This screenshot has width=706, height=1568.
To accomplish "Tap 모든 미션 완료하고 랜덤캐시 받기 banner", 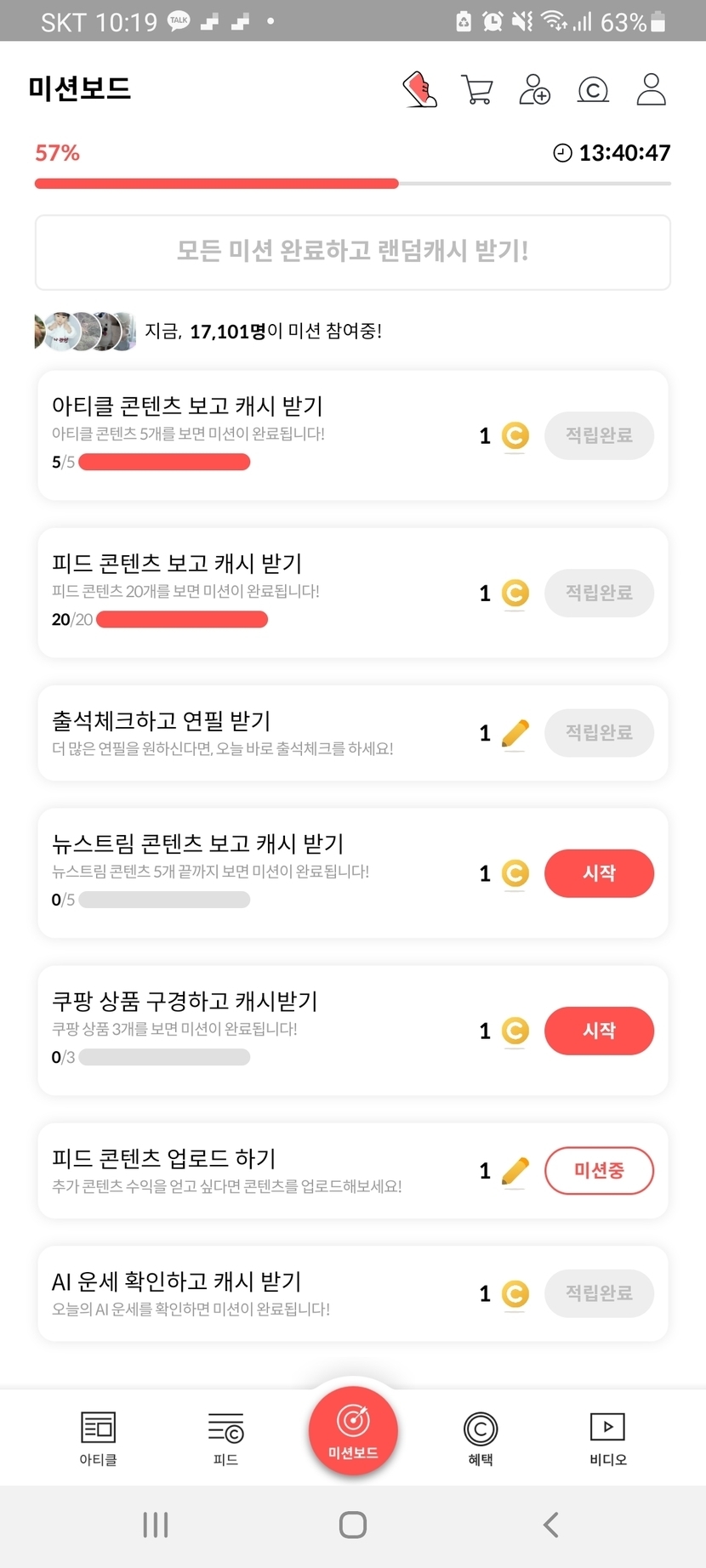I will coord(353,252).
